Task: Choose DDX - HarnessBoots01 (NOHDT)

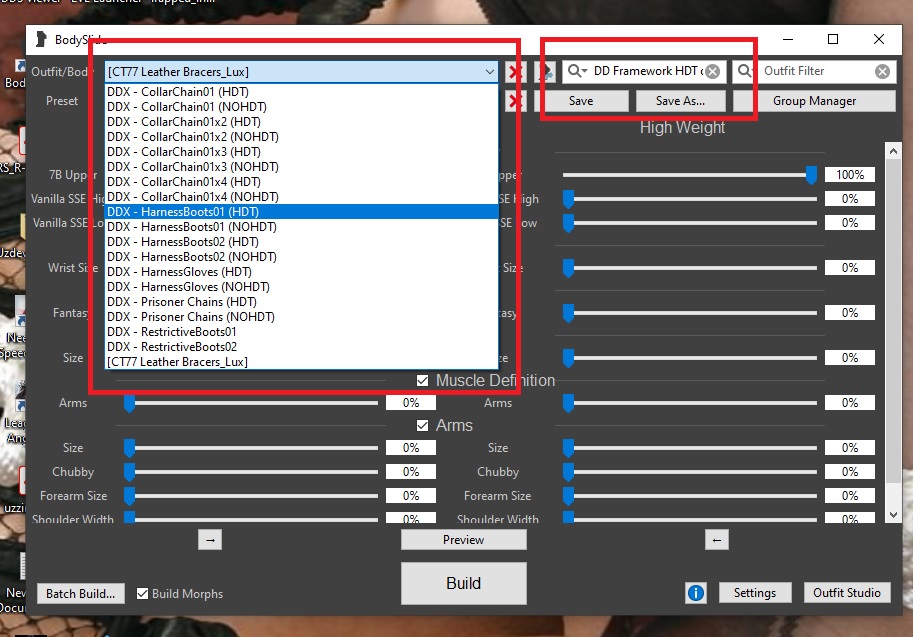Action: click(302, 227)
